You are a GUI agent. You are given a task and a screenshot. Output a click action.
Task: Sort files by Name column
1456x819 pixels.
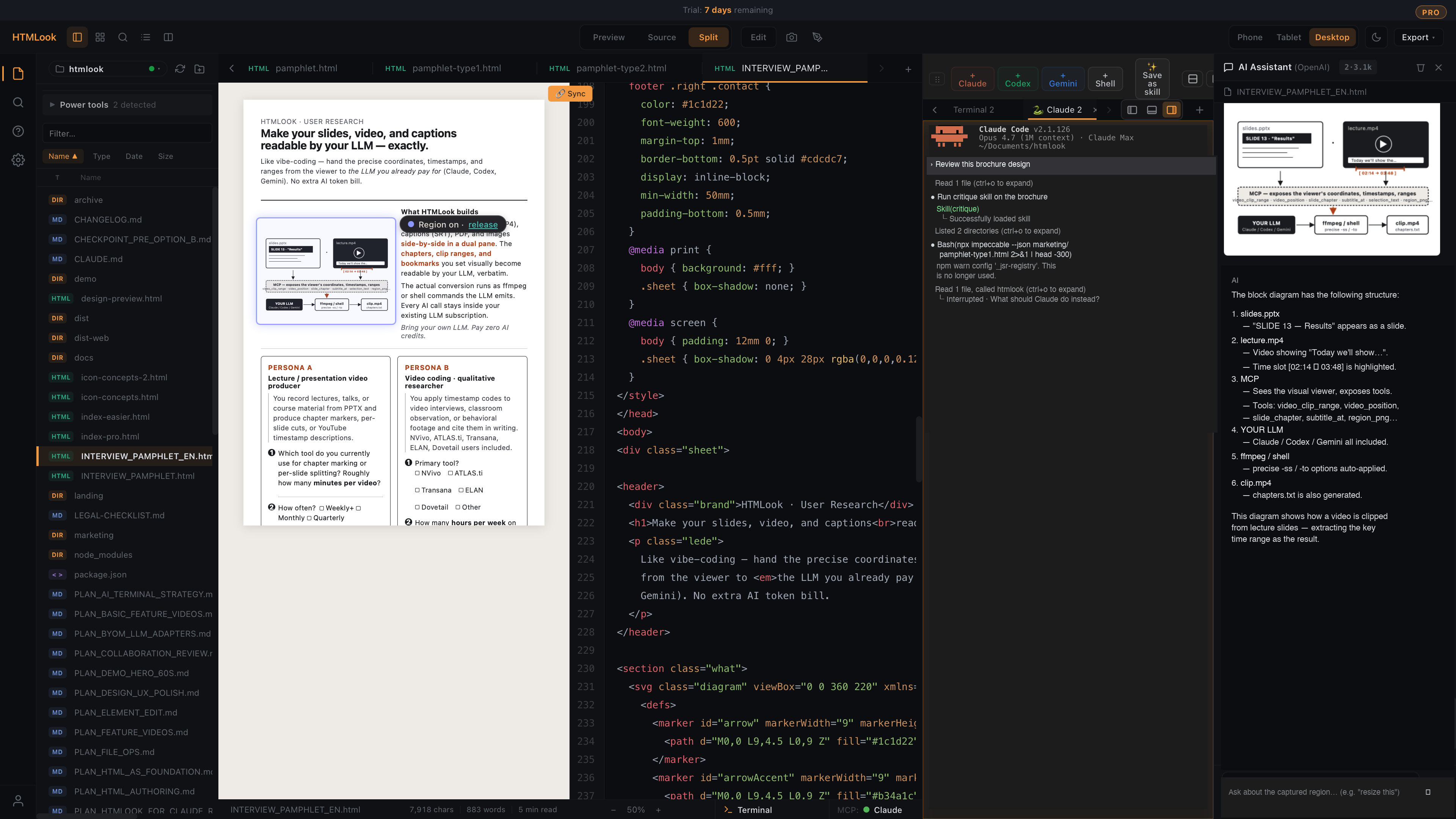pyautogui.click(x=62, y=156)
